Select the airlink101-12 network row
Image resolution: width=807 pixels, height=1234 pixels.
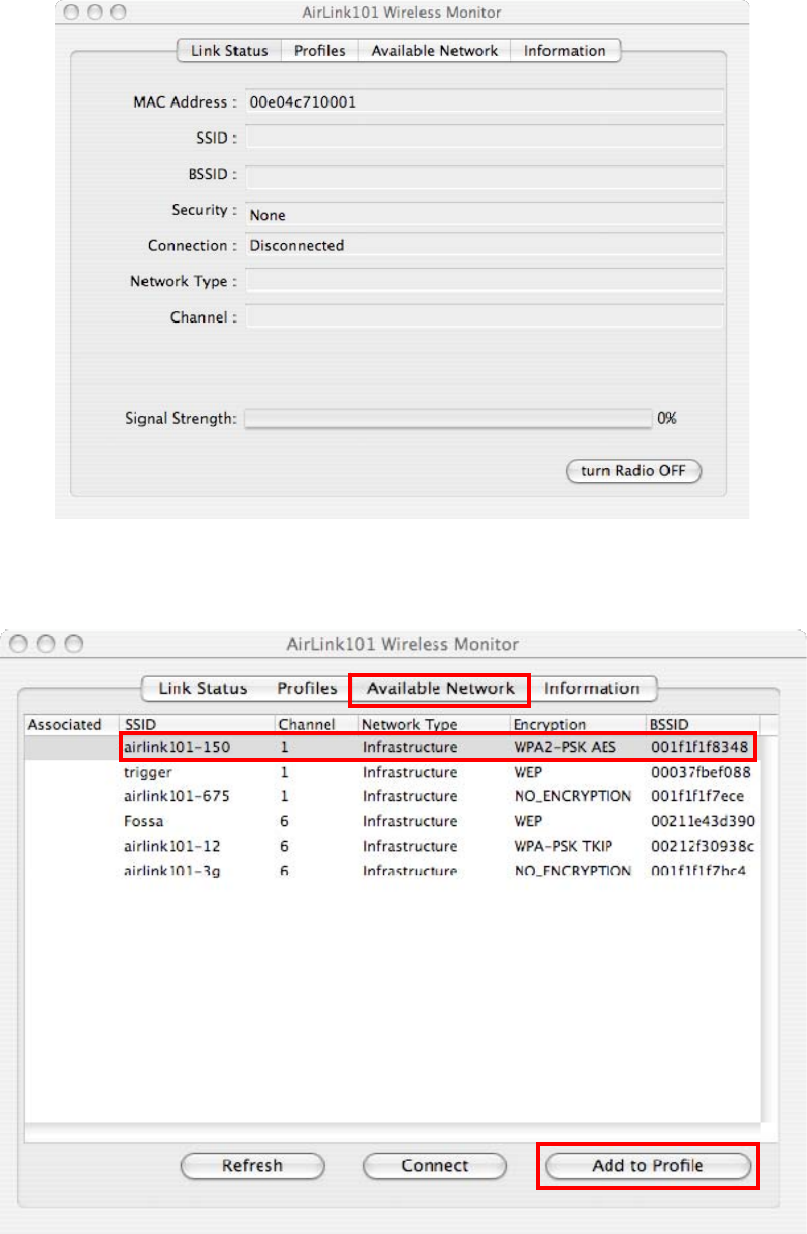[x=392, y=846]
